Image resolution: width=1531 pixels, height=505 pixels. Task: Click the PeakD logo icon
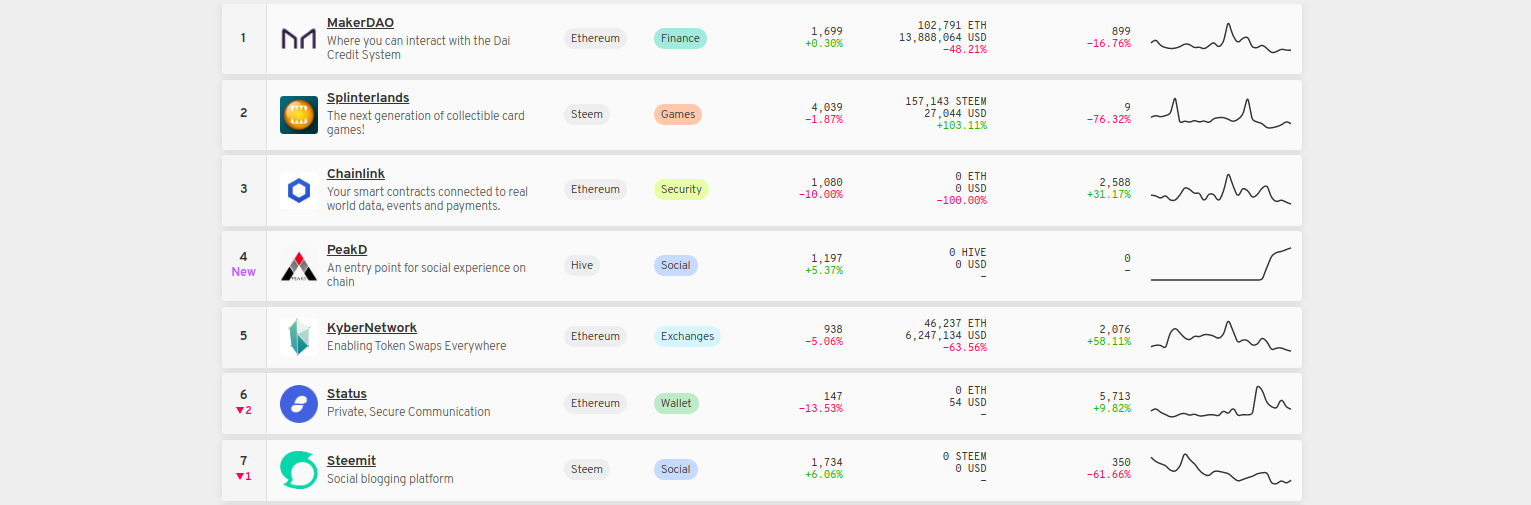[x=298, y=267]
